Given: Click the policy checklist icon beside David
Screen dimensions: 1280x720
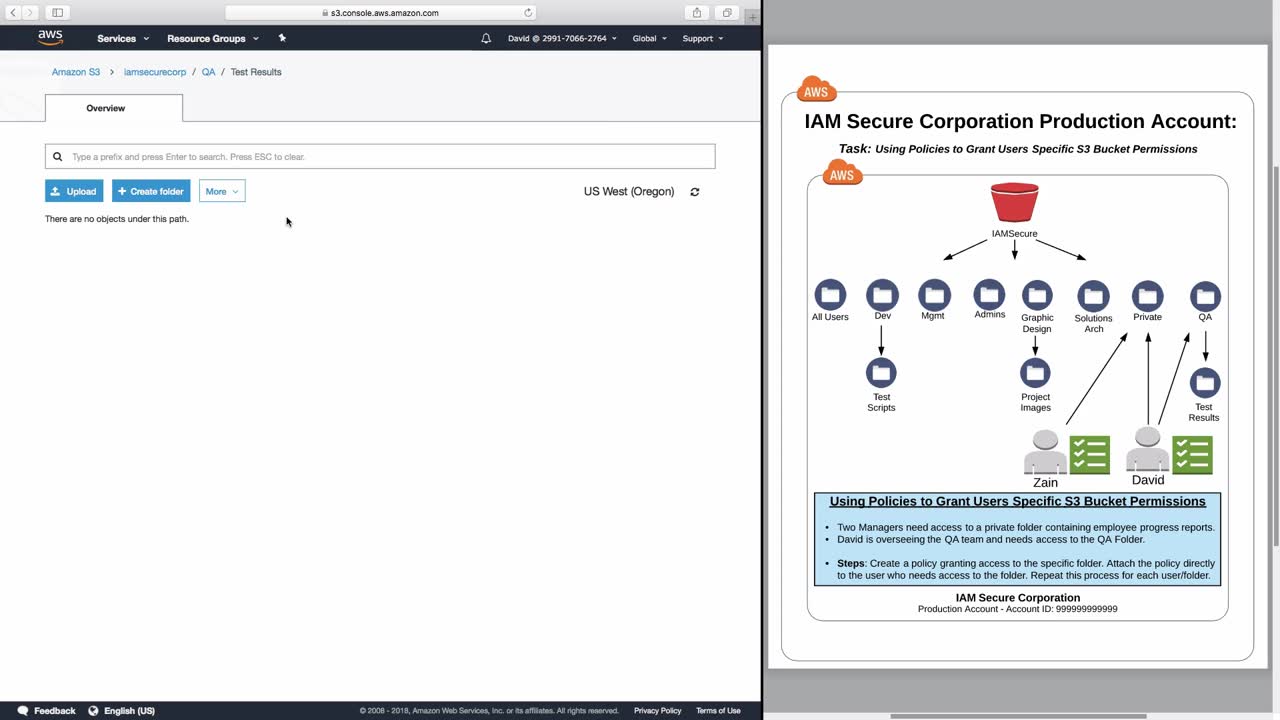Looking at the screenshot, I should click(1192, 454).
